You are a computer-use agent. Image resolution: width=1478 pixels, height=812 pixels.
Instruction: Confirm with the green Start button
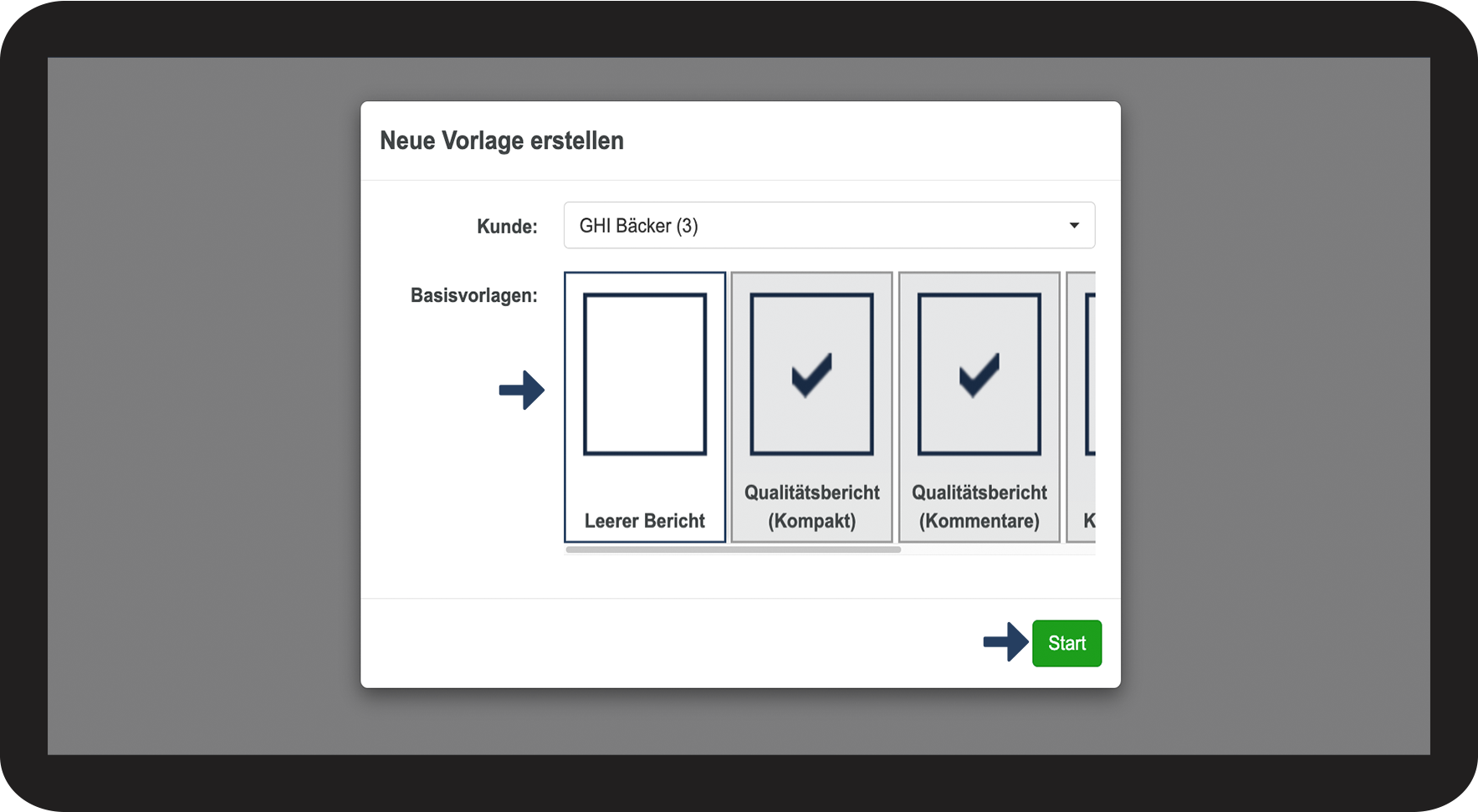(1066, 643)
